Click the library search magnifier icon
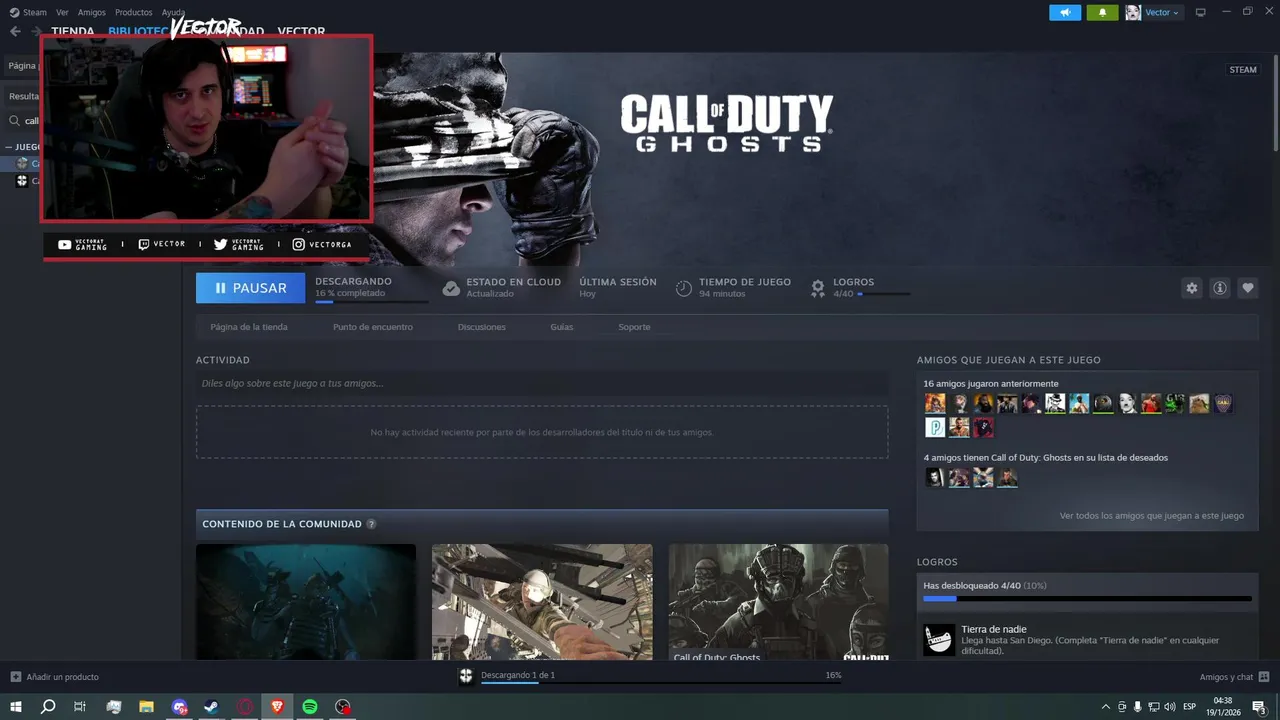Image resolution: width=1280 pixels, height=720 pixels. (15, 121)
